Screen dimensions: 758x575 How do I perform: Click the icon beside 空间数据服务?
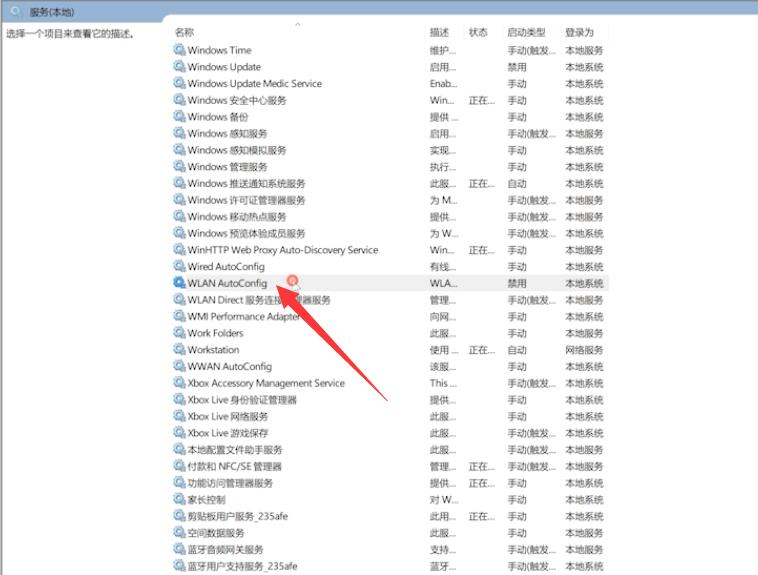pyautogui.click(x=179, y=532)
